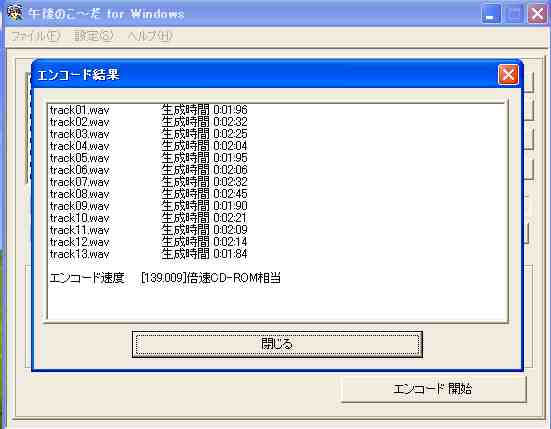Select the track06.wav result line
The height and width of the screenshot is (429, 551).
point(148,170)
